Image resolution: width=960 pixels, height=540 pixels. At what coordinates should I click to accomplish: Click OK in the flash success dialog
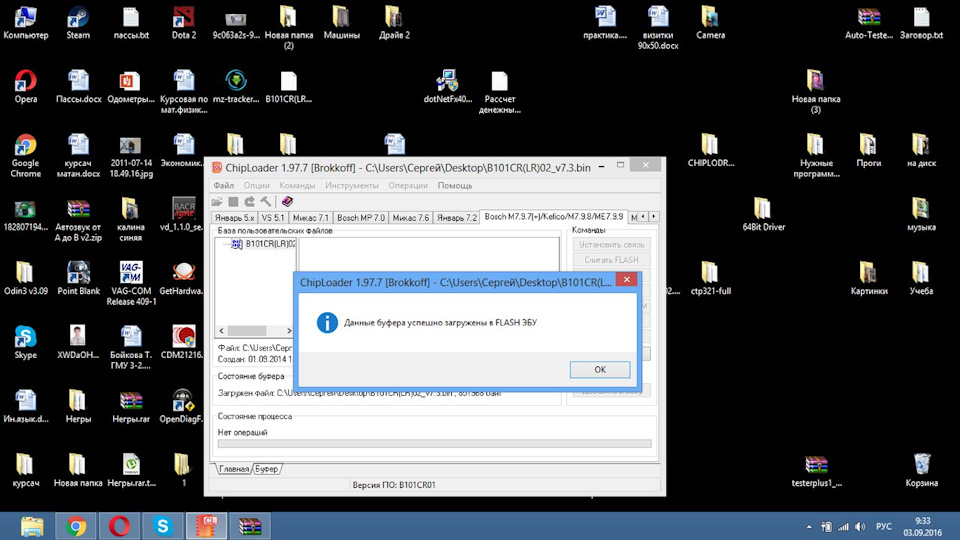click(x=599, y=369)
